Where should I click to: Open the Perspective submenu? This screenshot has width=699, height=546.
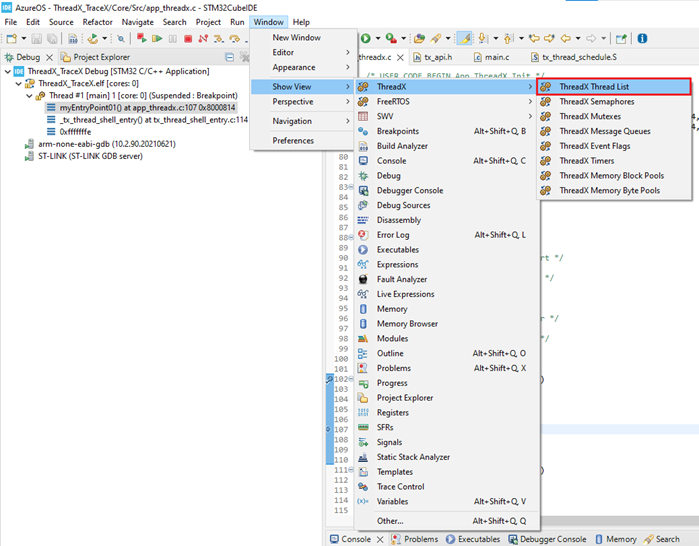click(304, 102)
